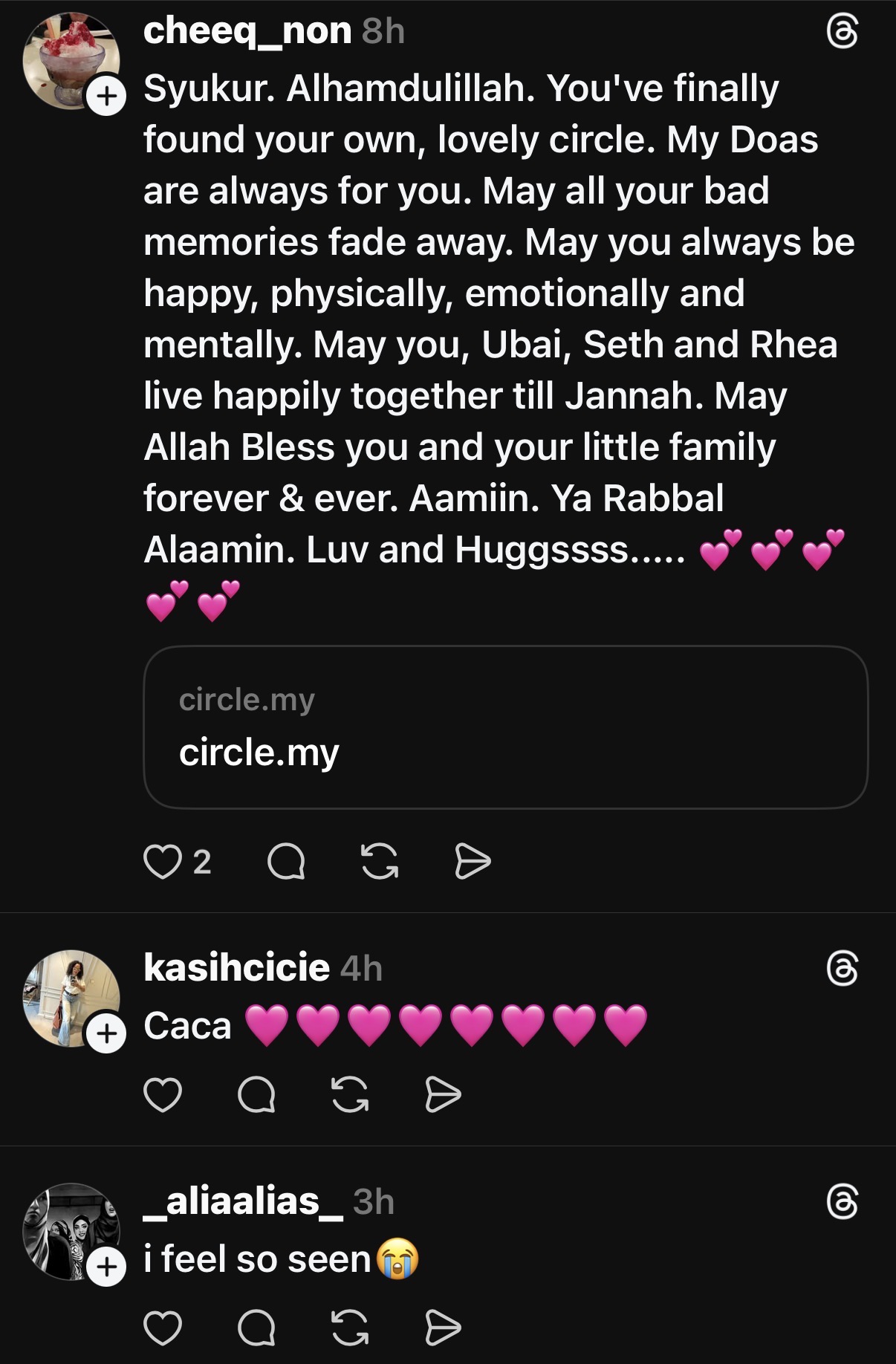Follow kasihcicie via plus badge
The width and height of the screenshot is (896, 1364).
coord(106,1033)
